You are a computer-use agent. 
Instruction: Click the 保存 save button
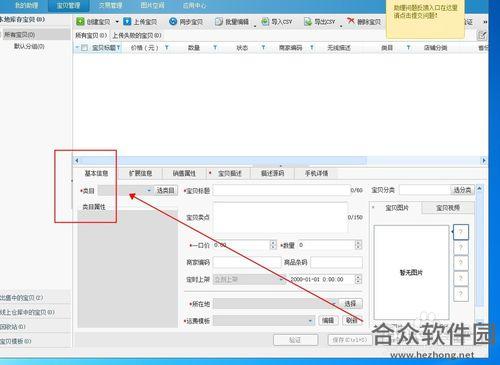pyautogui.click(x=350, y=340)
